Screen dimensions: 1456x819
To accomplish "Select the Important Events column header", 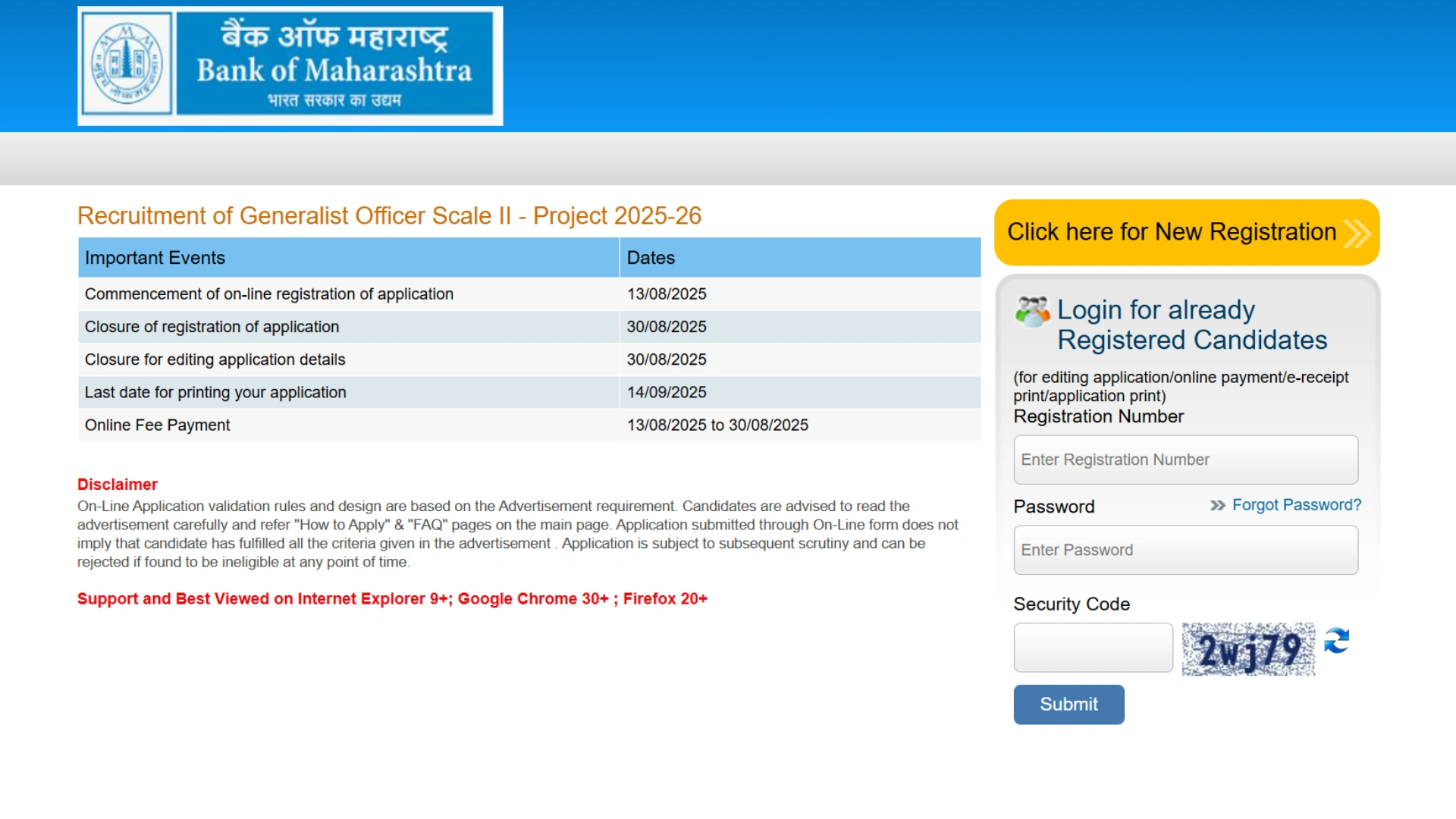I will pyautogui.click(x=154, y=257).
